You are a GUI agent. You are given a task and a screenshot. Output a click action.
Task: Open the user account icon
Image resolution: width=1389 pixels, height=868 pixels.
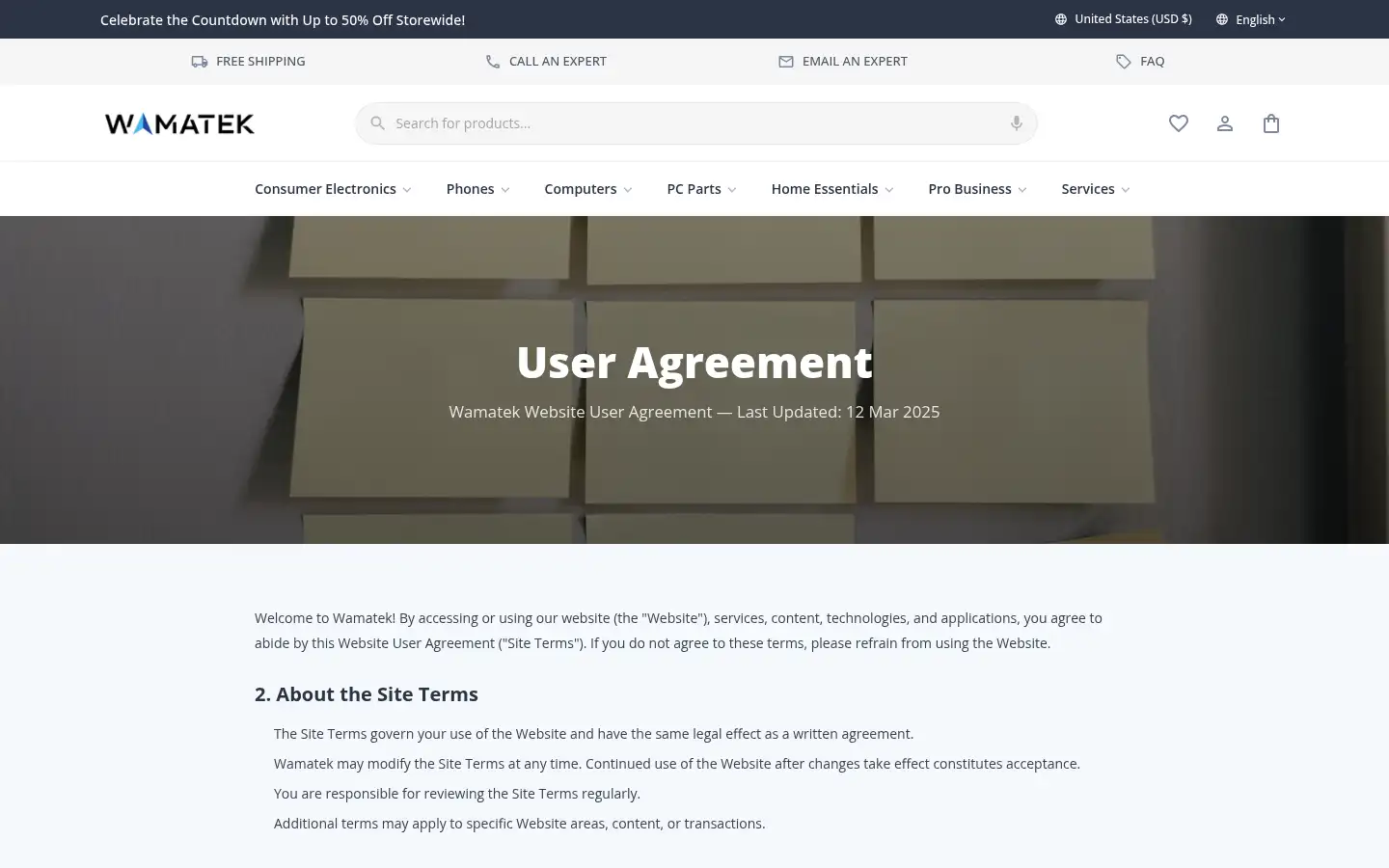[1225, 123]
